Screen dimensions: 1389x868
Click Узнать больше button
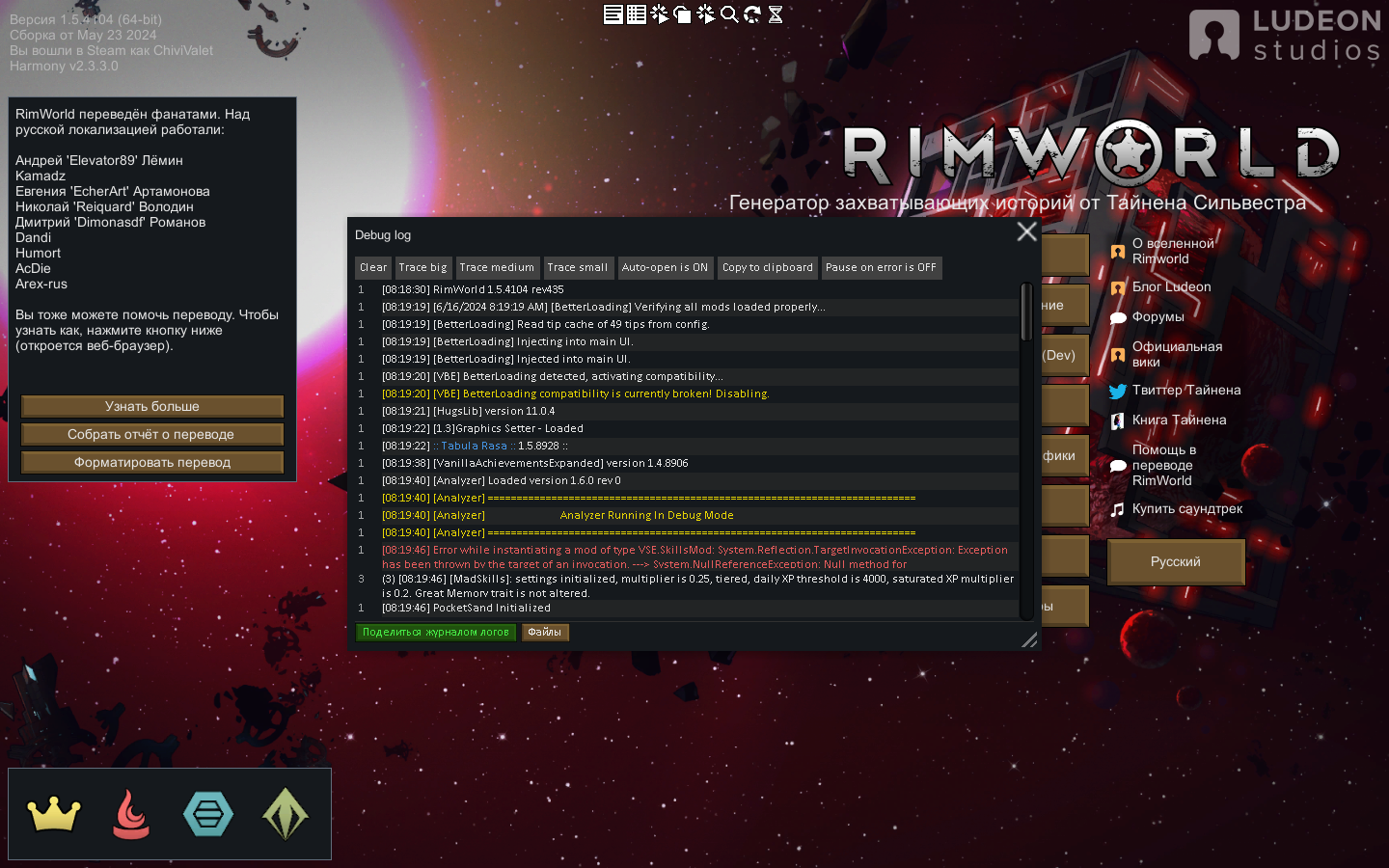pos(152,407)
